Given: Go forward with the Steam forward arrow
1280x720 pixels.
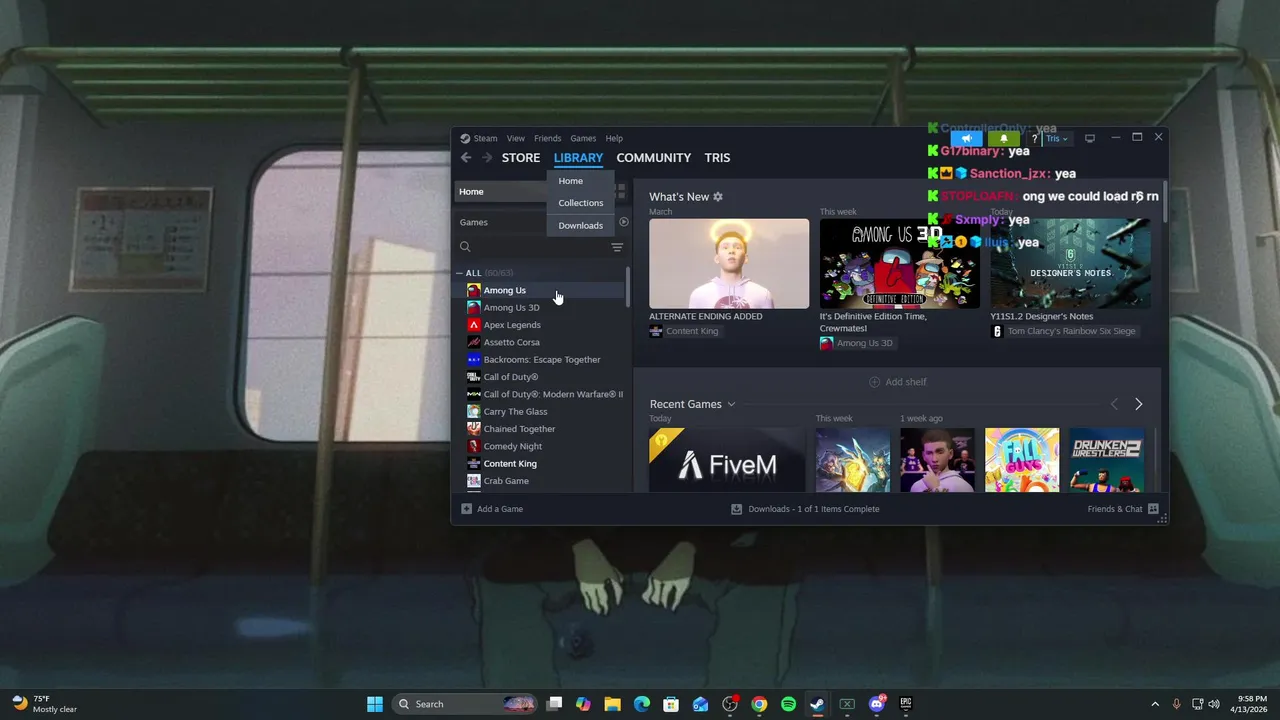Looking at the screenshot, I should tap(487, 158).
